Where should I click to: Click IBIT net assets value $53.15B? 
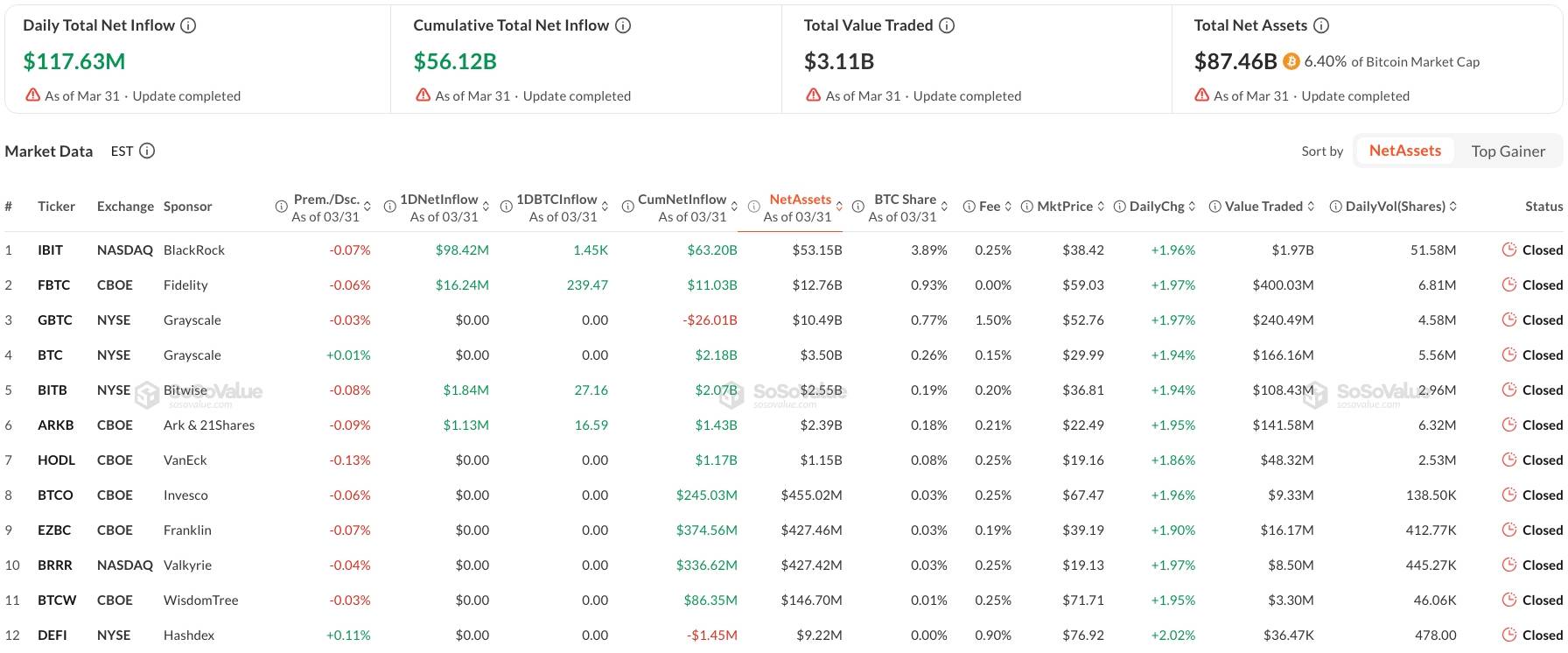click(x=817, y=249)
